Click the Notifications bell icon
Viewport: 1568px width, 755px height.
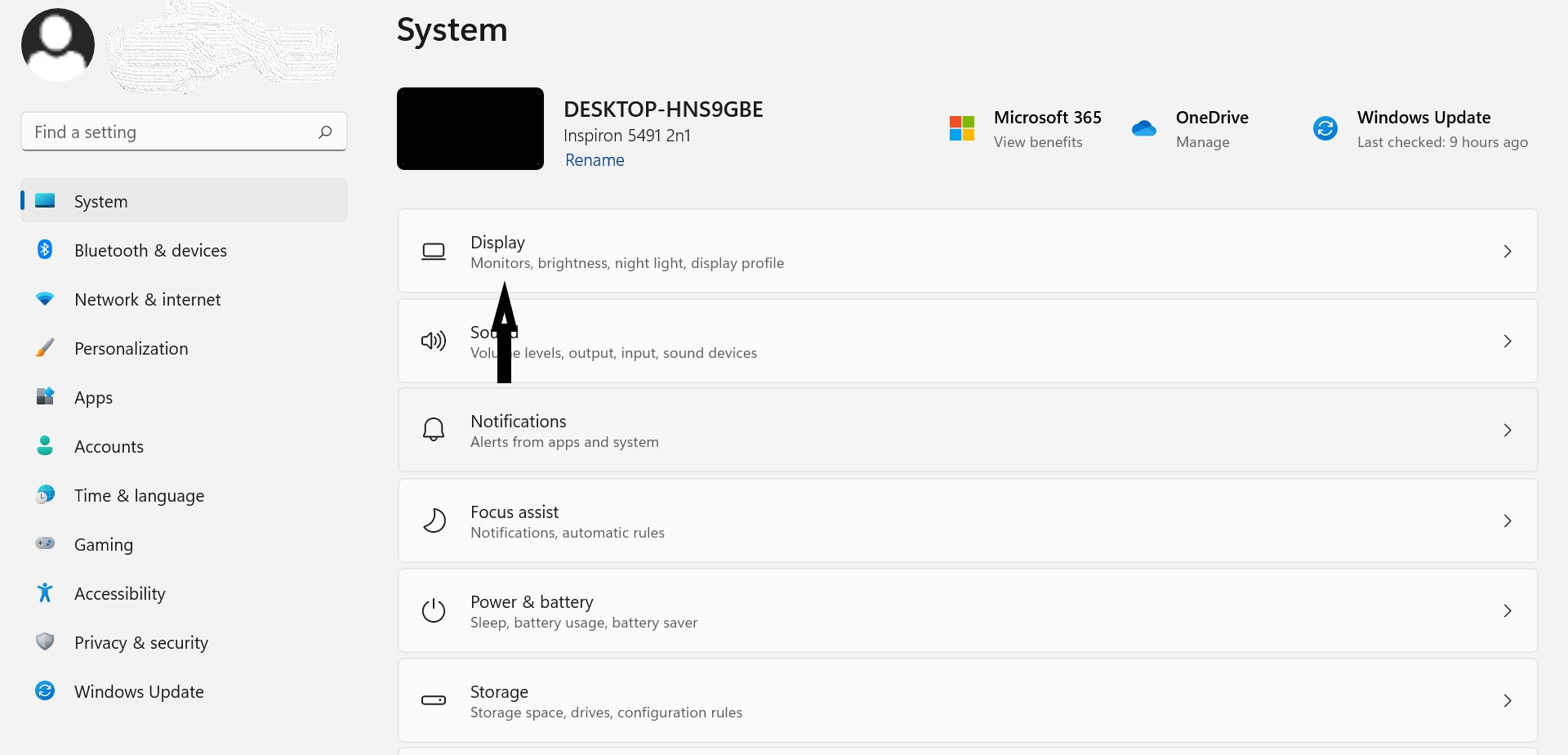click(x=433, y=429)
